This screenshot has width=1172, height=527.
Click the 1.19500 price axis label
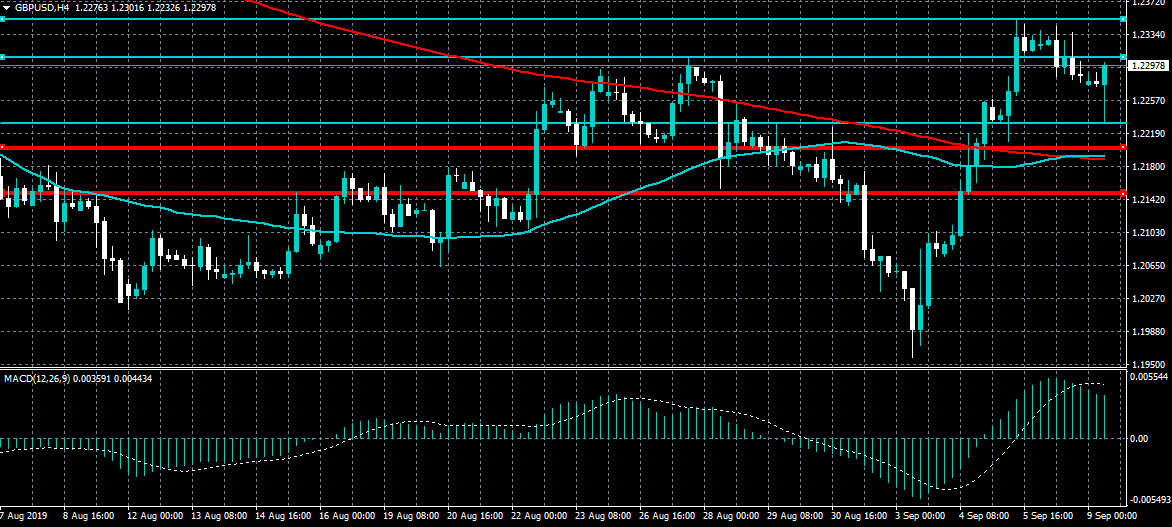[1148, 364]
